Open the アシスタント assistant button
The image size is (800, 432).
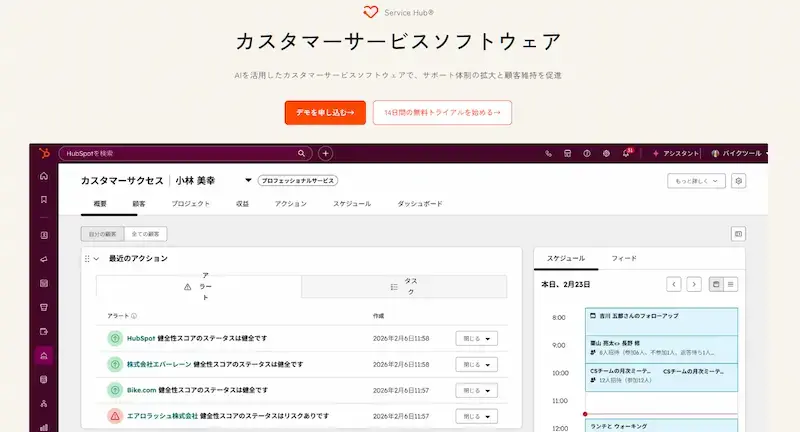click(676, 153)
